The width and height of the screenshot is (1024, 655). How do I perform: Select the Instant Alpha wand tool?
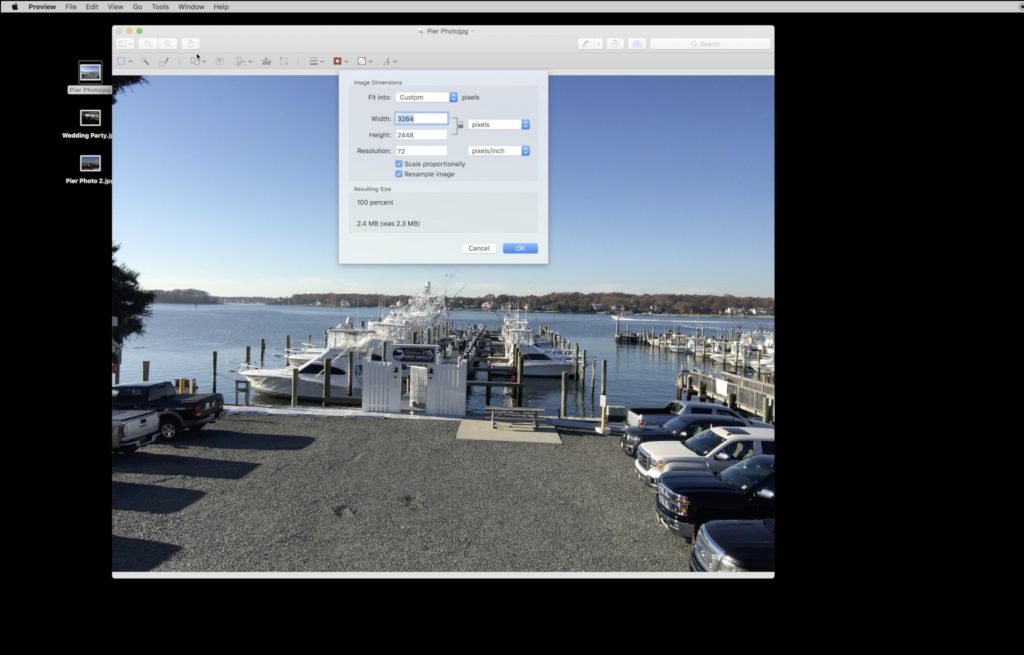pos(146,61)
